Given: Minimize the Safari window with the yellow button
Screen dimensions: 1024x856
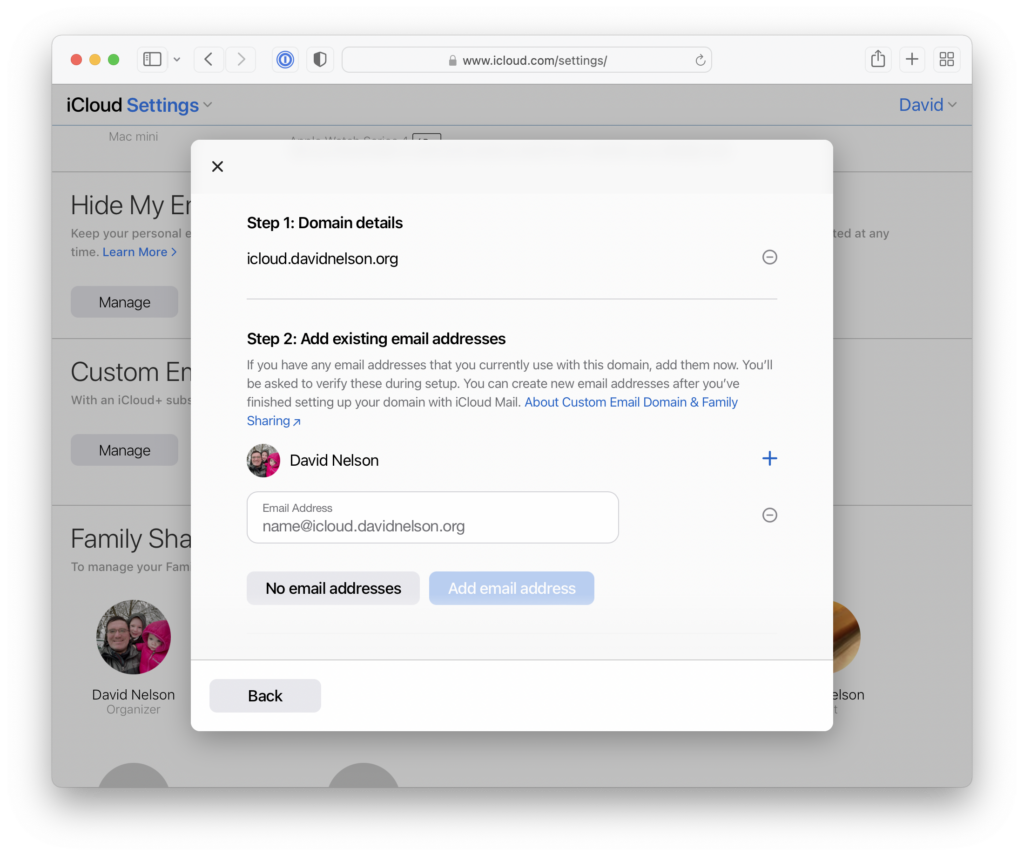Looking at the screenshot, I should coord(95,59).
